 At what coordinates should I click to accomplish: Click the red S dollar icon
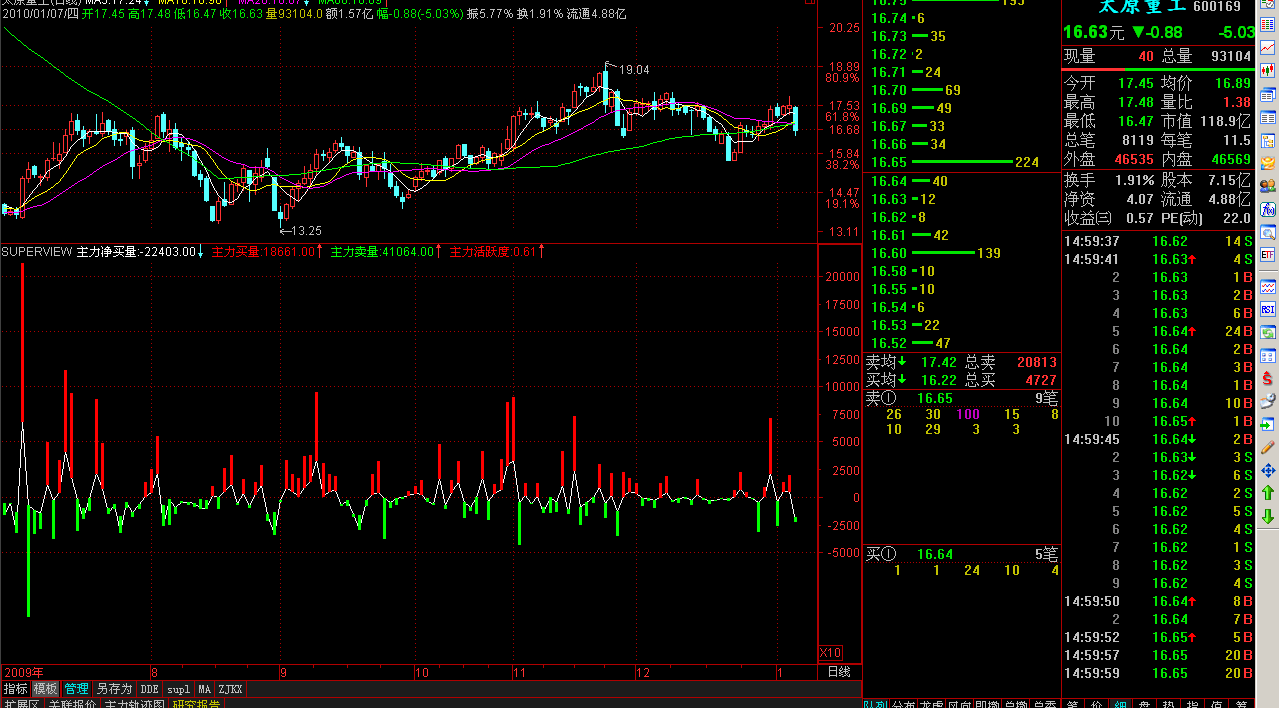(x=1268, y=378)
